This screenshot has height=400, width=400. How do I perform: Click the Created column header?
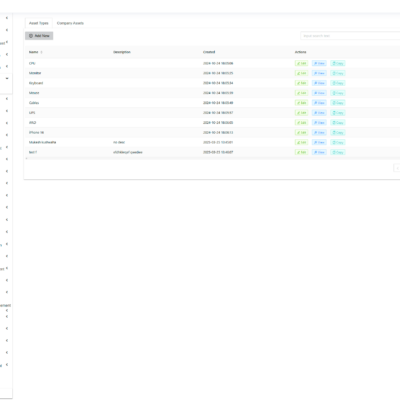coord(209,52)
